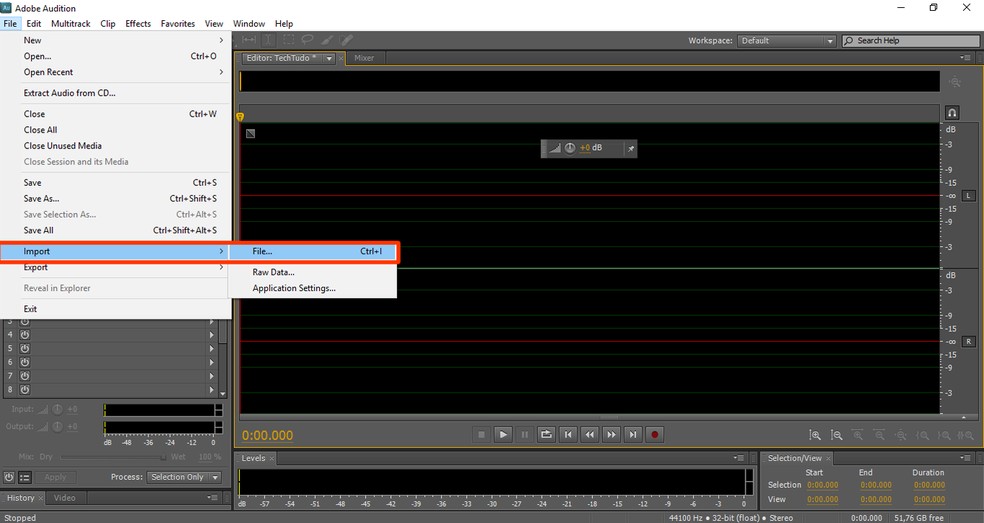The image size is (984, 523).
Task: Click the zoom in amplitude icon
Action: click(816, 435)
